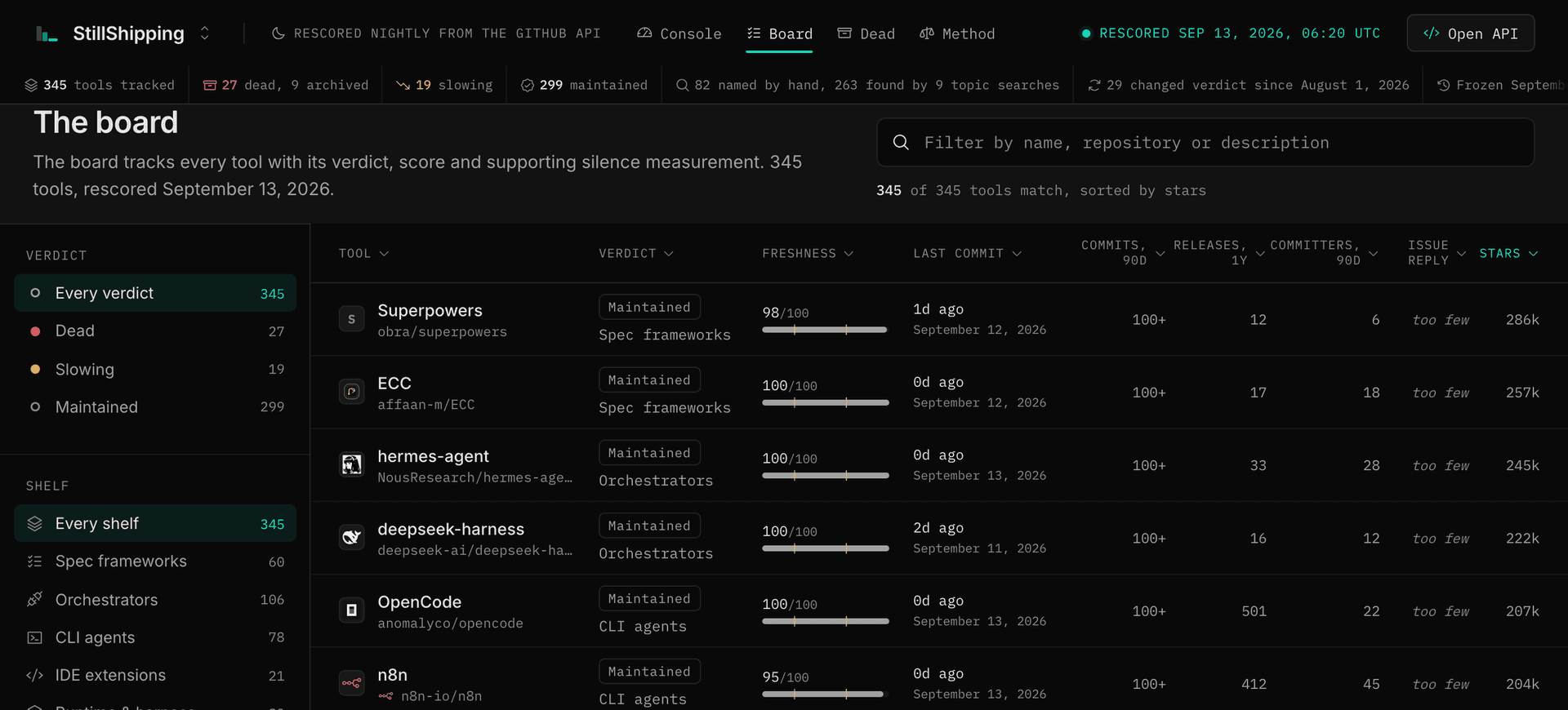Open the Console tab
This screenshot has height=710, width=1568.
[x=679, y=33]
